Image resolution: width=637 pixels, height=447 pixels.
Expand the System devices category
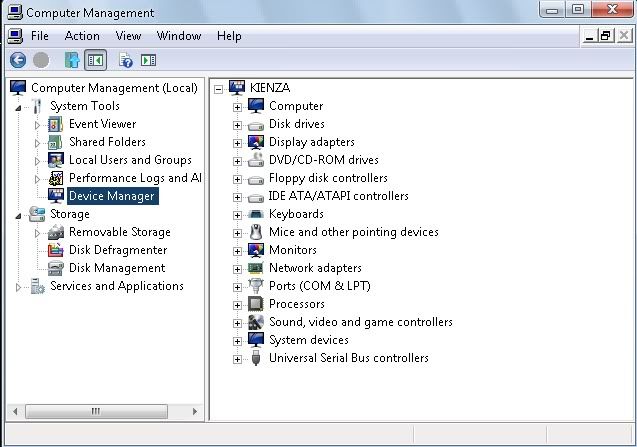(x=237, y=341)
